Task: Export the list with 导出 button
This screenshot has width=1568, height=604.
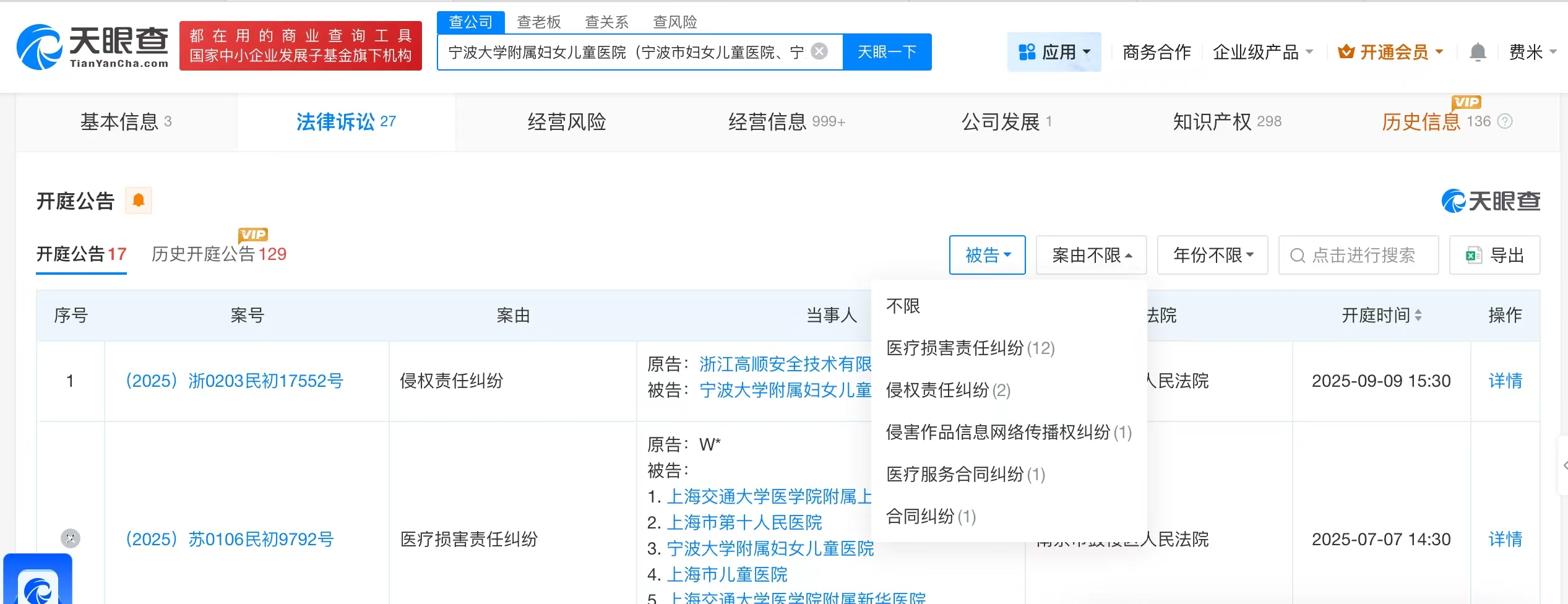Action: (1494, 255)
